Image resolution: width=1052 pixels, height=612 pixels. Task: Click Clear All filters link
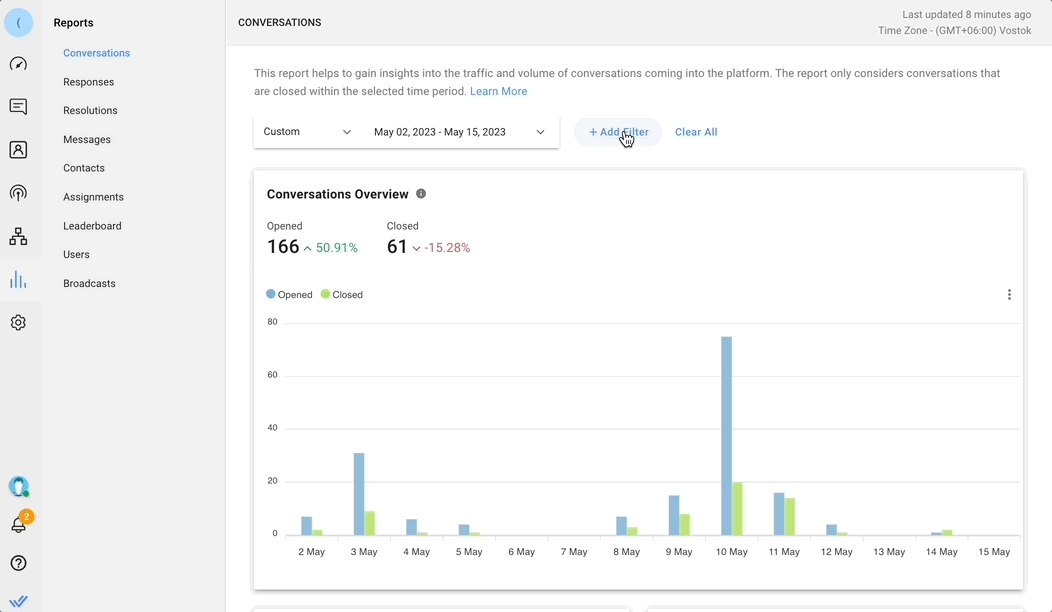(696, 132)
